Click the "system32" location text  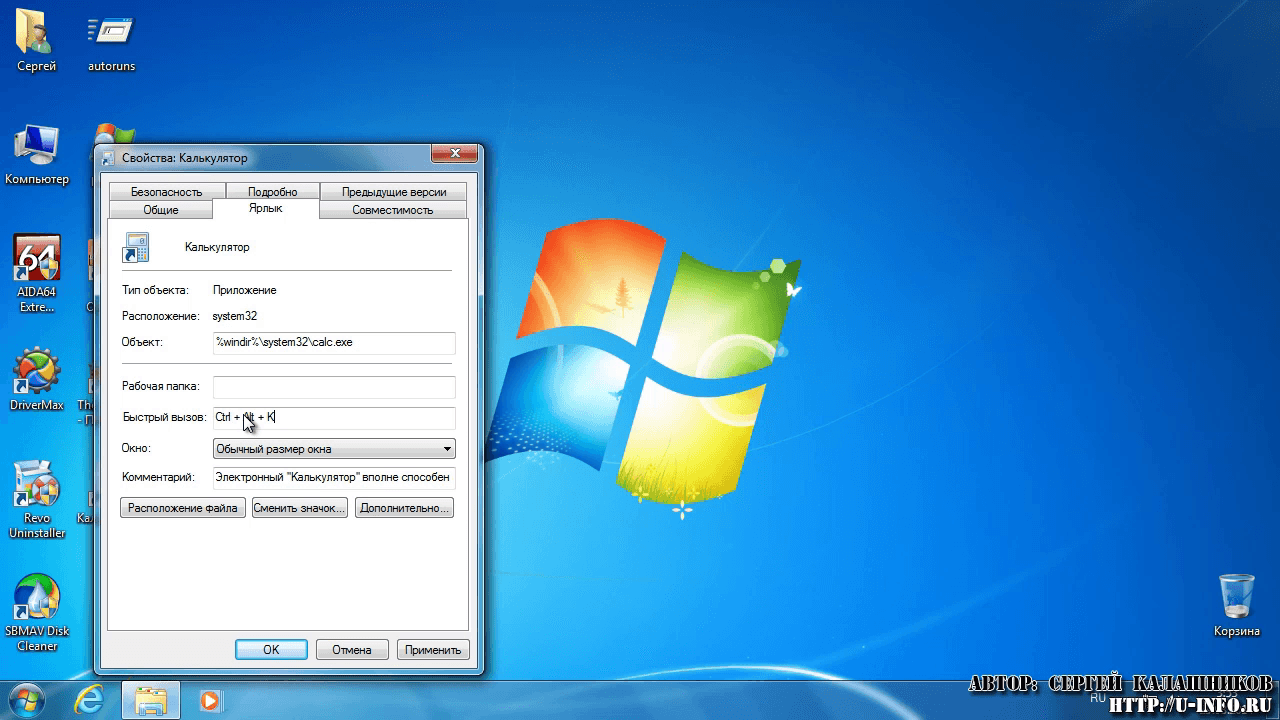coord(235,316)
